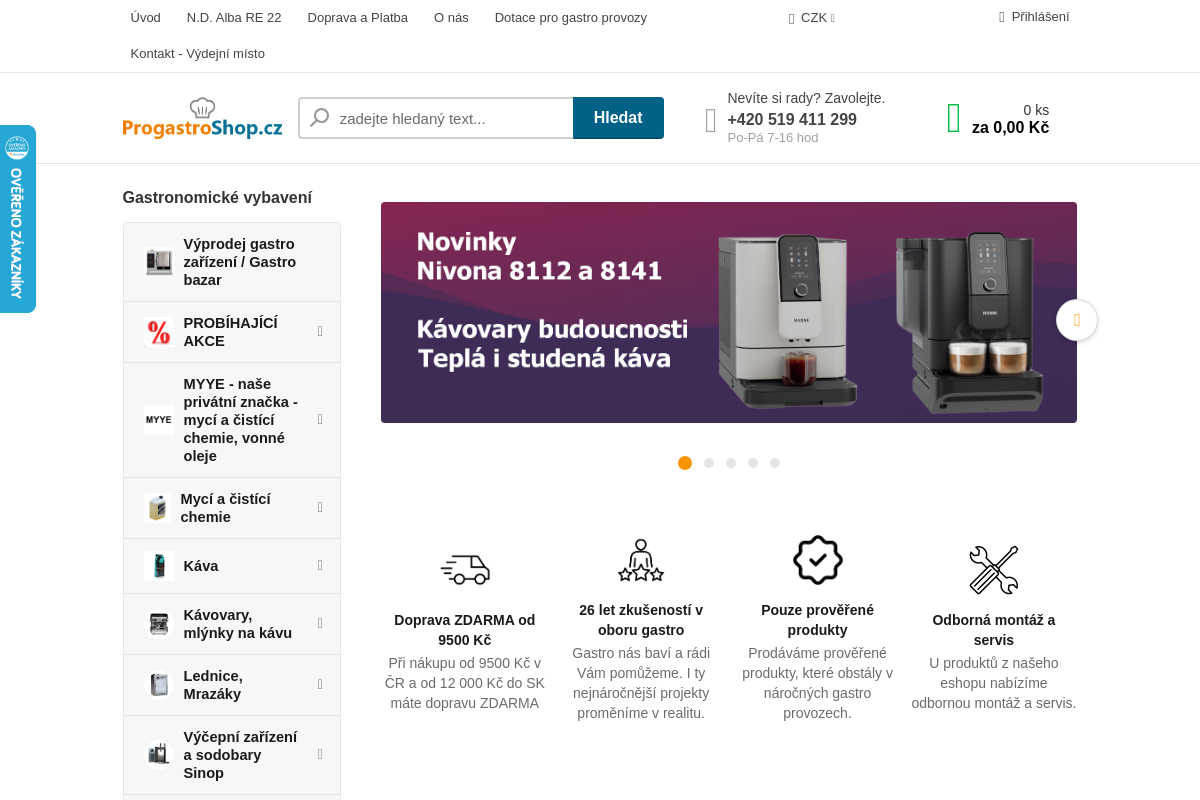Open cart total za 0,00 Kč

click(1010, 128)
